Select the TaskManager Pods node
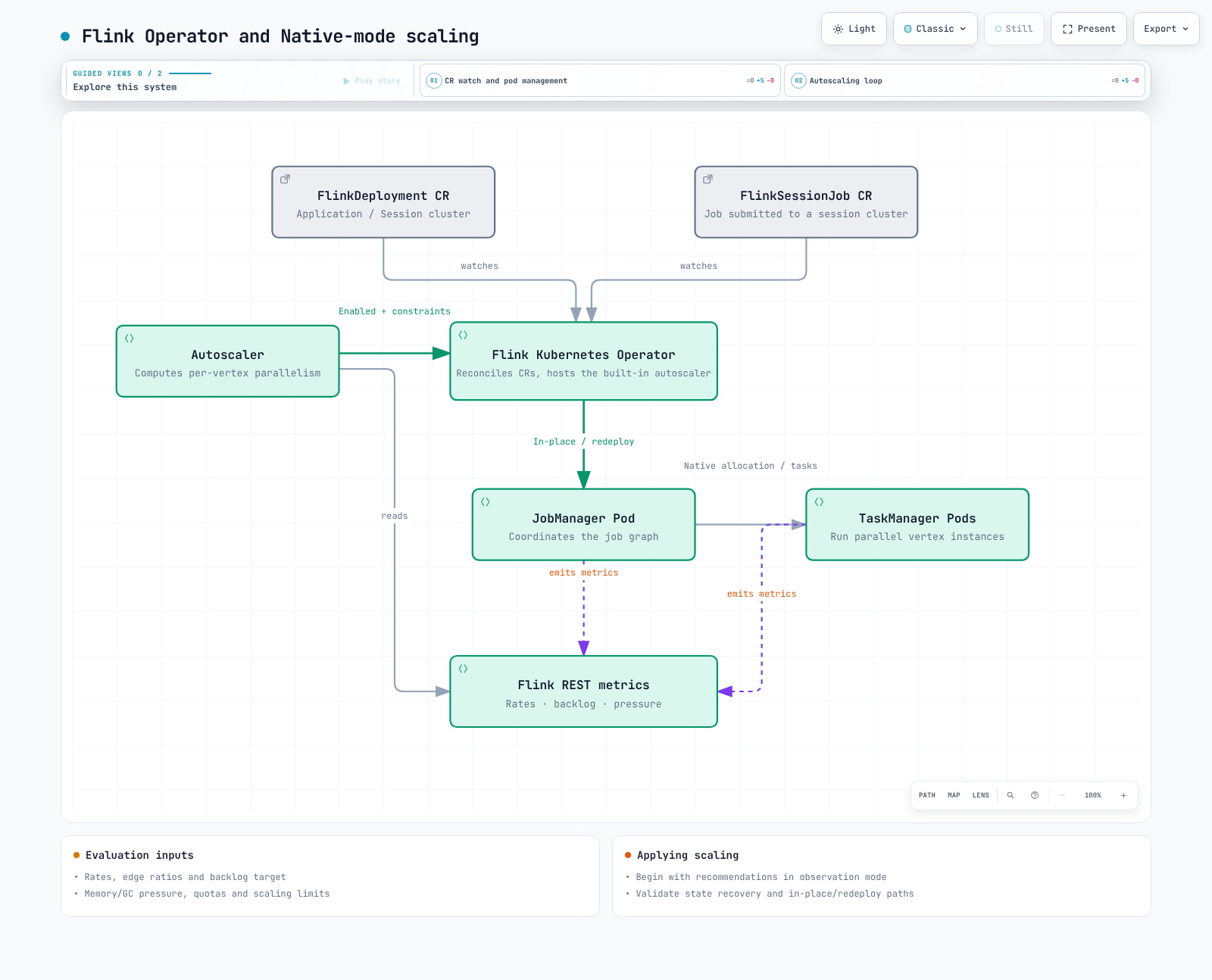The width and height of the screenshot is (1212, 980). 917,525
